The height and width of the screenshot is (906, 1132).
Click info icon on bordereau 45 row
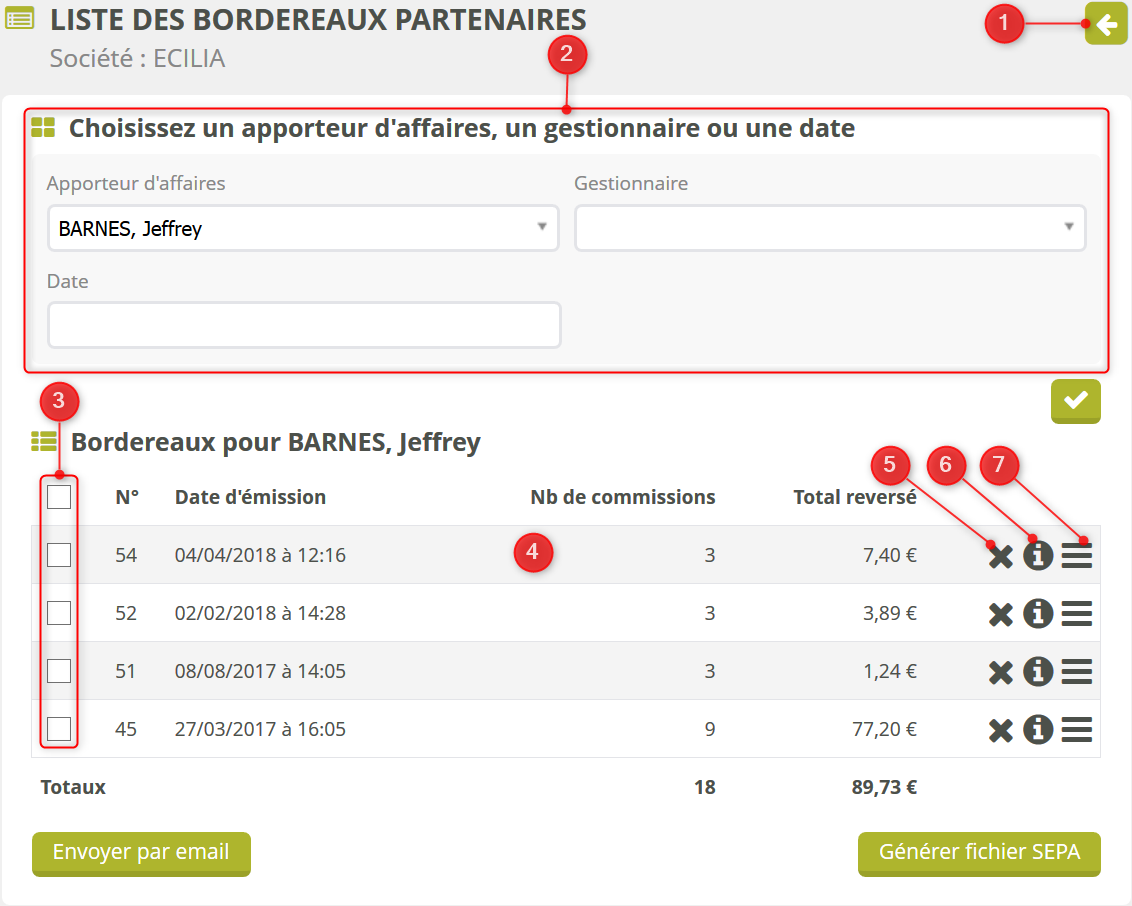click(1038, 730)
